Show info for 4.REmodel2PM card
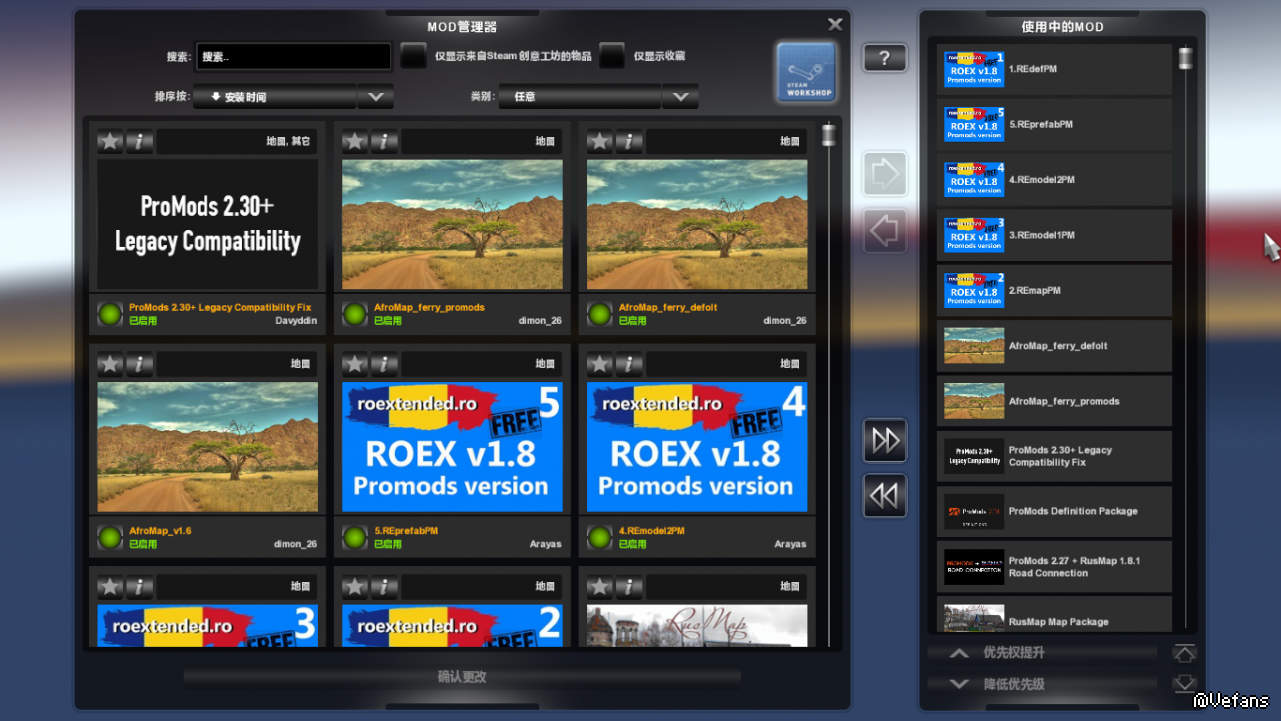The image size is (1281, 721). click(x=629, y=364)
